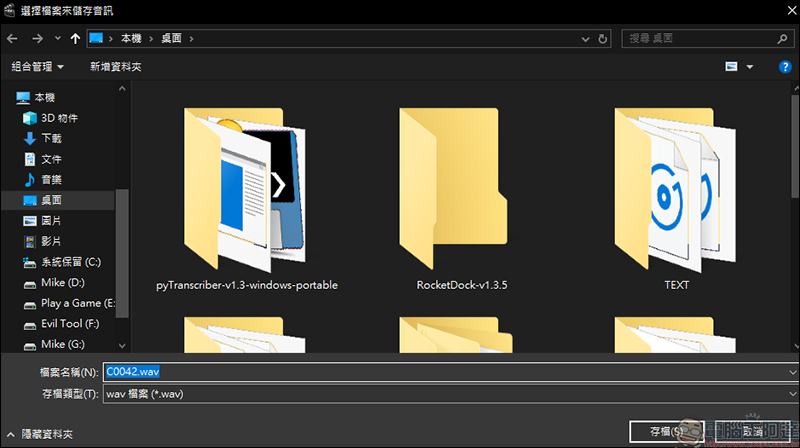Click the refresh icon beside address bar
The height and width of the screenshot is (448, 800).
605,38
